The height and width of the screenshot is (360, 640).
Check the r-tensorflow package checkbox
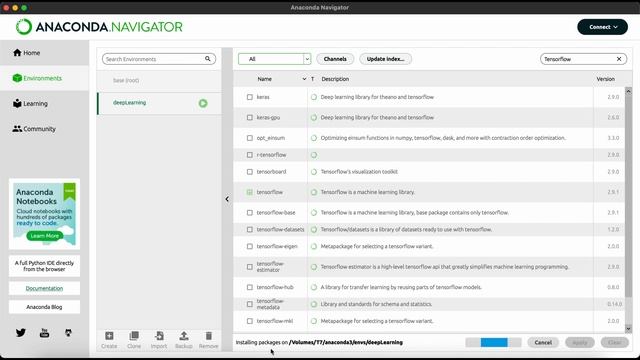[x=249, y=155]
